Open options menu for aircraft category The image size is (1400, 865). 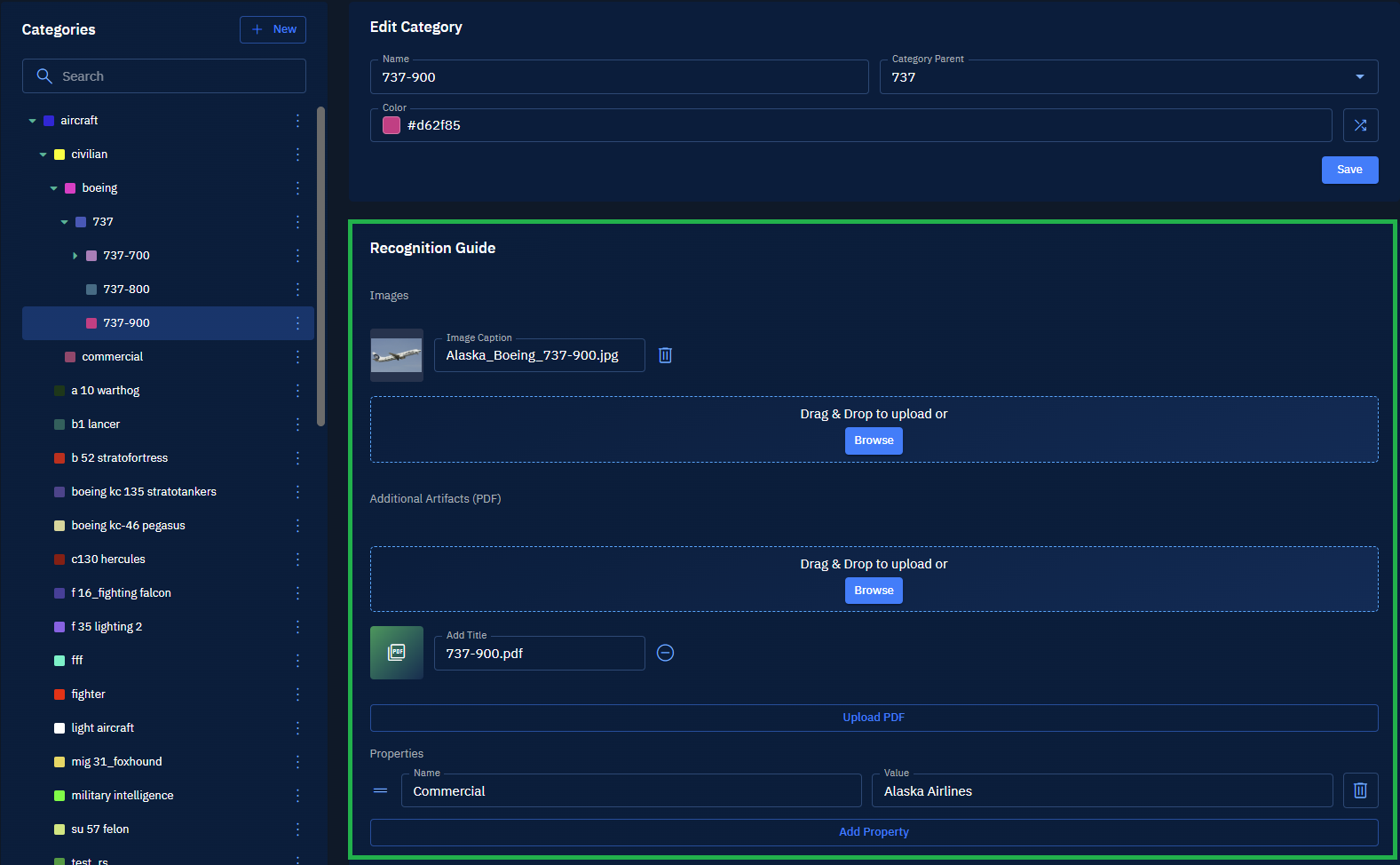click(x=297, y=121)
